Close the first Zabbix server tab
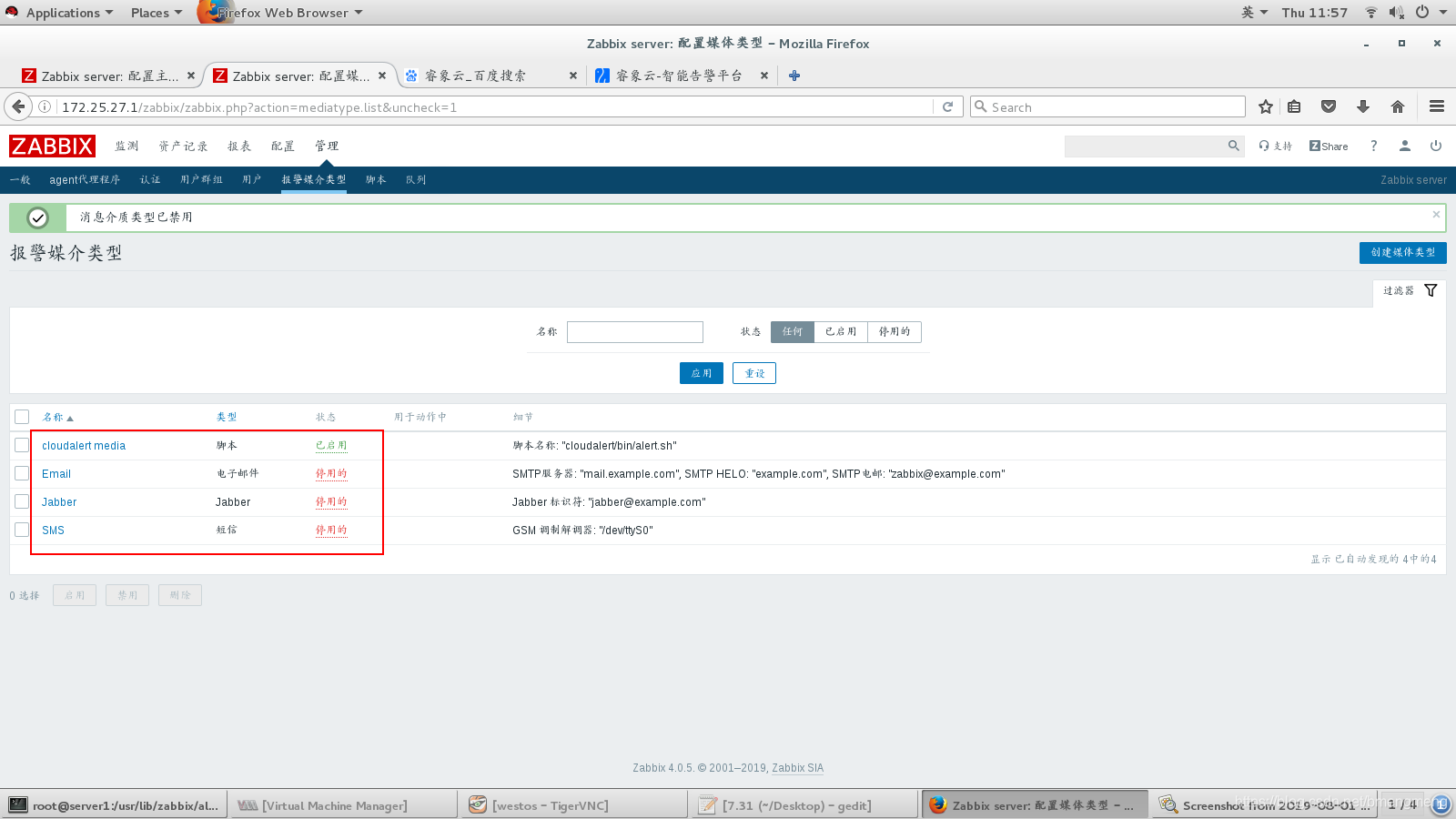 (190, 76)
